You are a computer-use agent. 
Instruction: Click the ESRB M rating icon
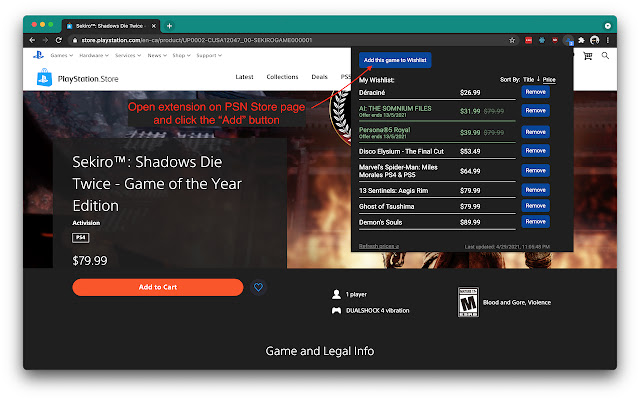[468, 302]
